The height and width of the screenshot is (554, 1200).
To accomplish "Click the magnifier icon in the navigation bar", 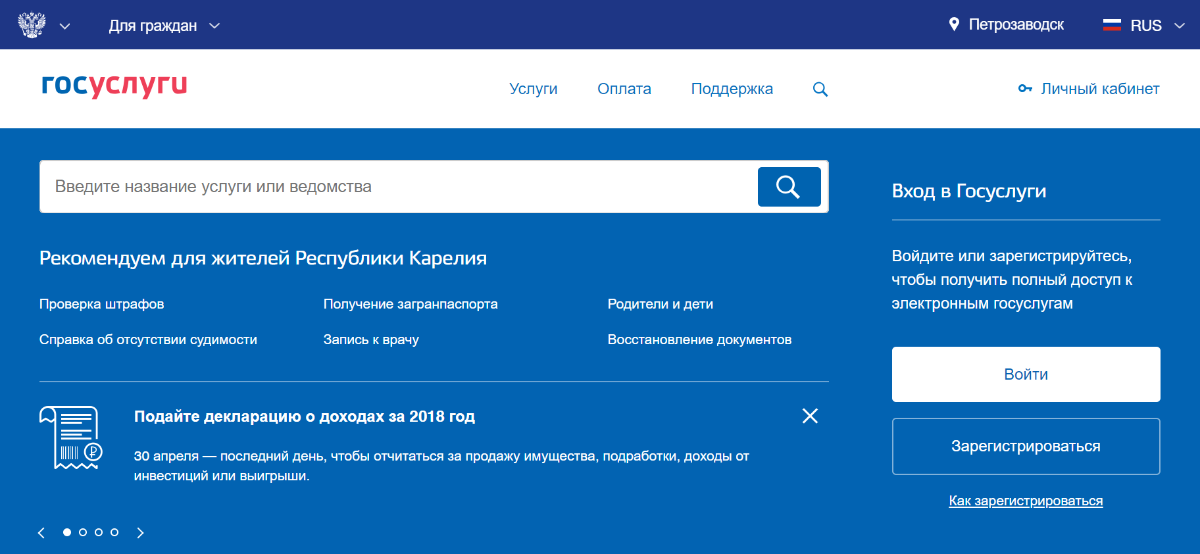I will click(x=820, y=89).
